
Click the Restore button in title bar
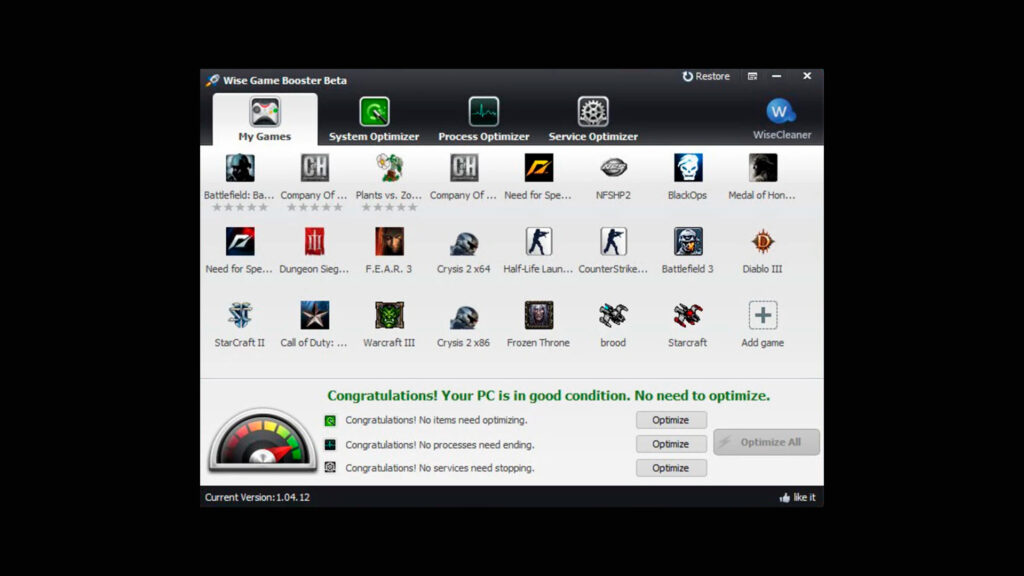click(706, 76)
